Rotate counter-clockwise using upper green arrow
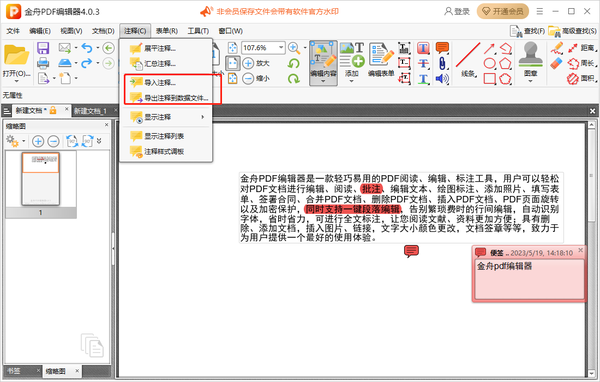Image resolution: width=600 pixels, height=382 pixels. [294, 64]
